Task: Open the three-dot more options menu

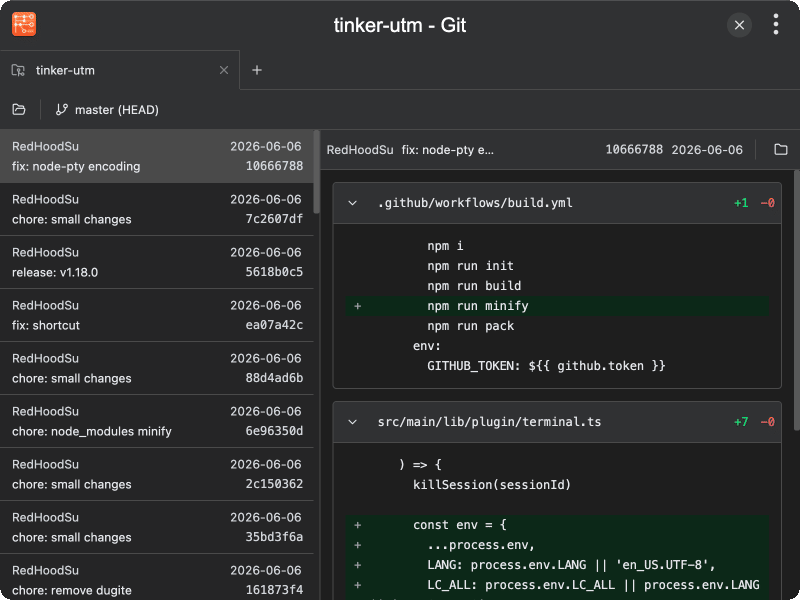Action: click(x=776, y=24)
